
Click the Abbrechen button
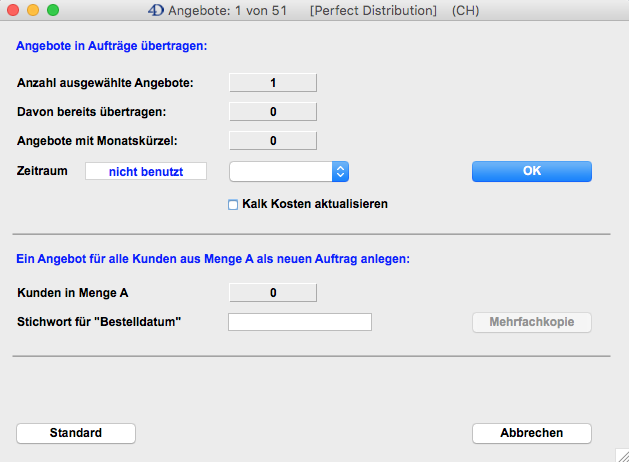coord(531,433)
